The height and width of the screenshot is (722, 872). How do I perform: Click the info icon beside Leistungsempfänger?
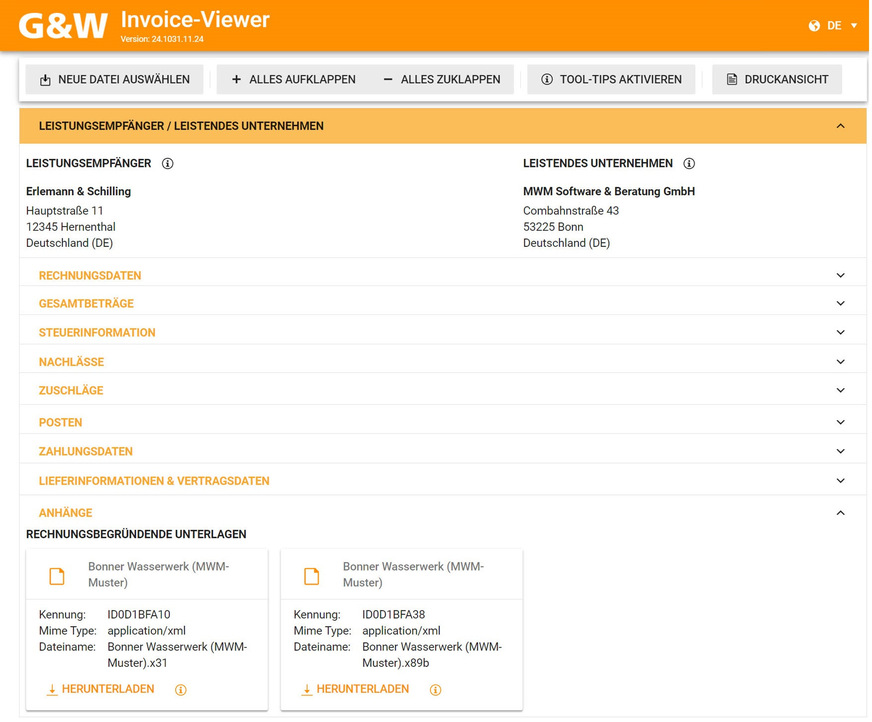(166, 163)
